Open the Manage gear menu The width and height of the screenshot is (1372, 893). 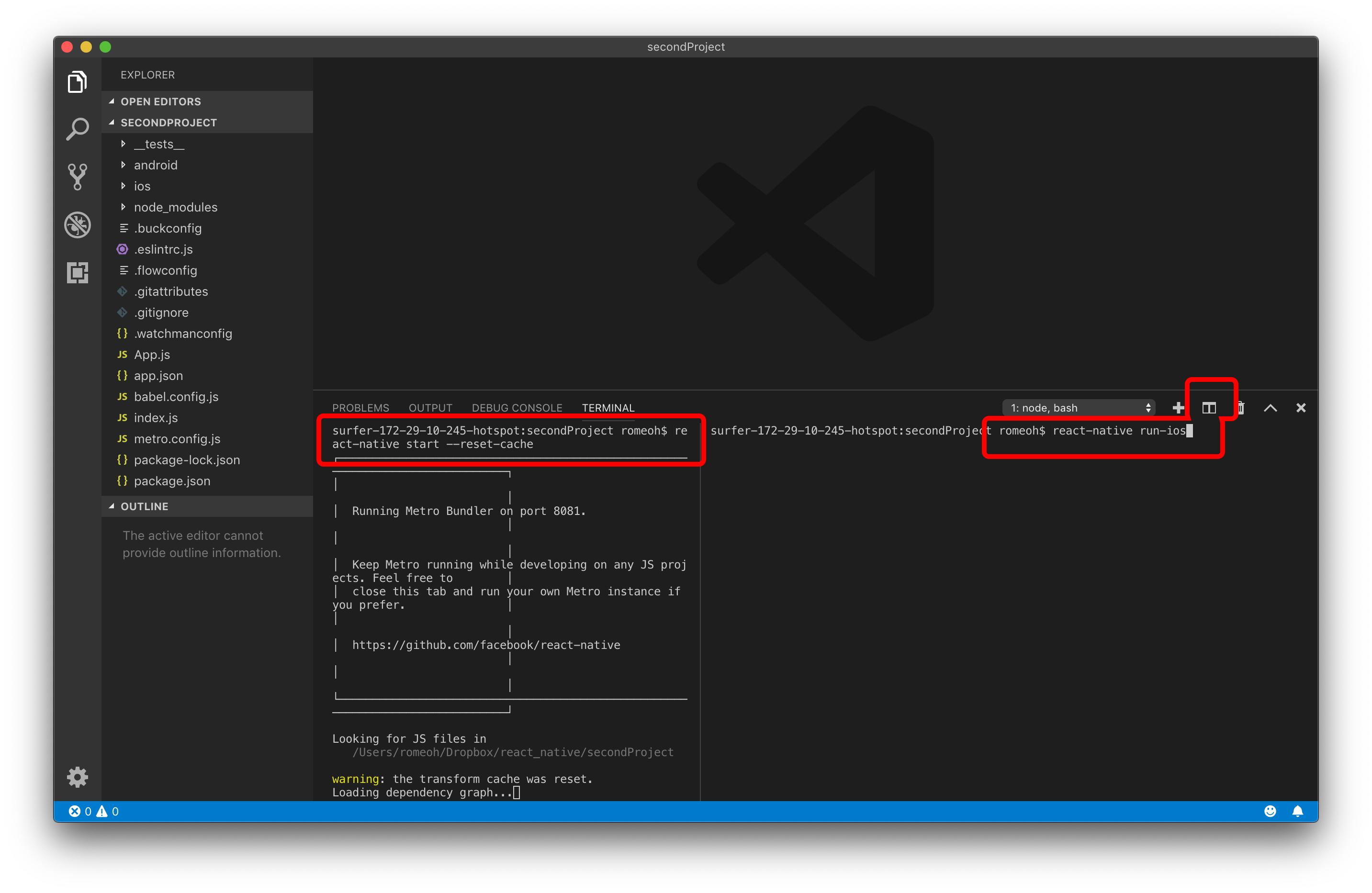pos(77,777)
